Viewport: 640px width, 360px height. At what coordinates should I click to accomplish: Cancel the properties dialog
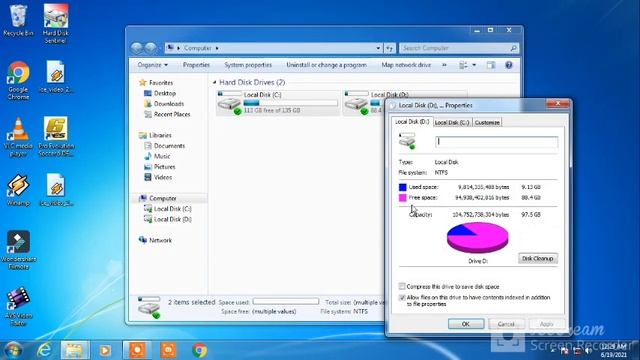click(506, 324)
